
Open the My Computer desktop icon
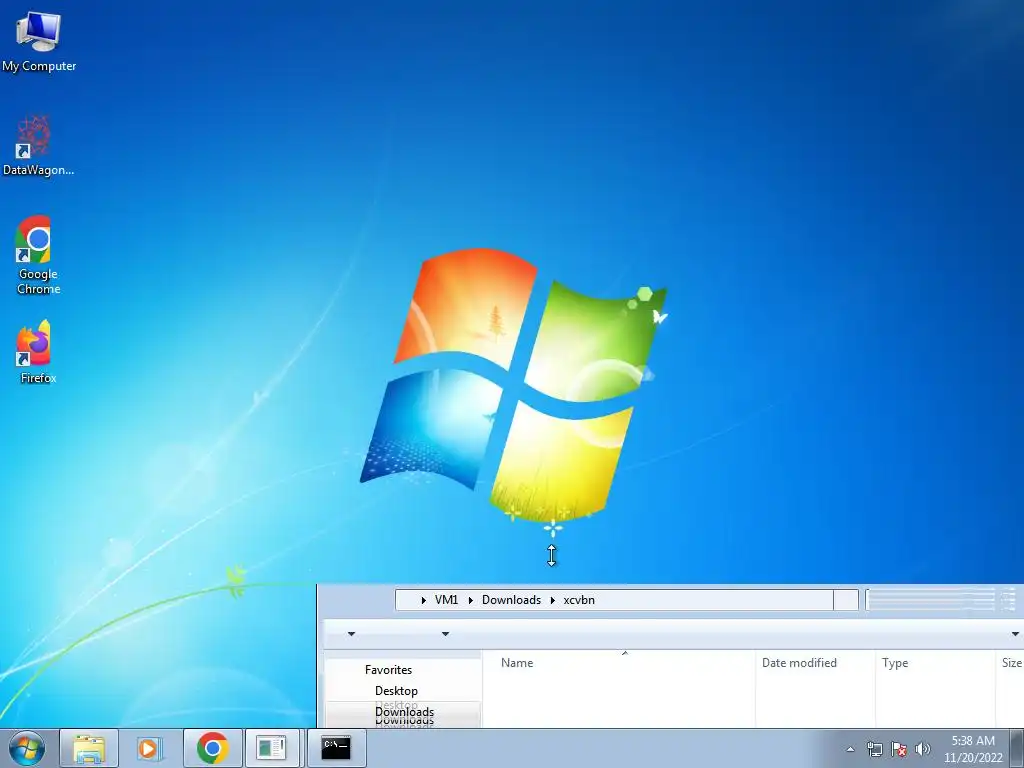(39, 42)
